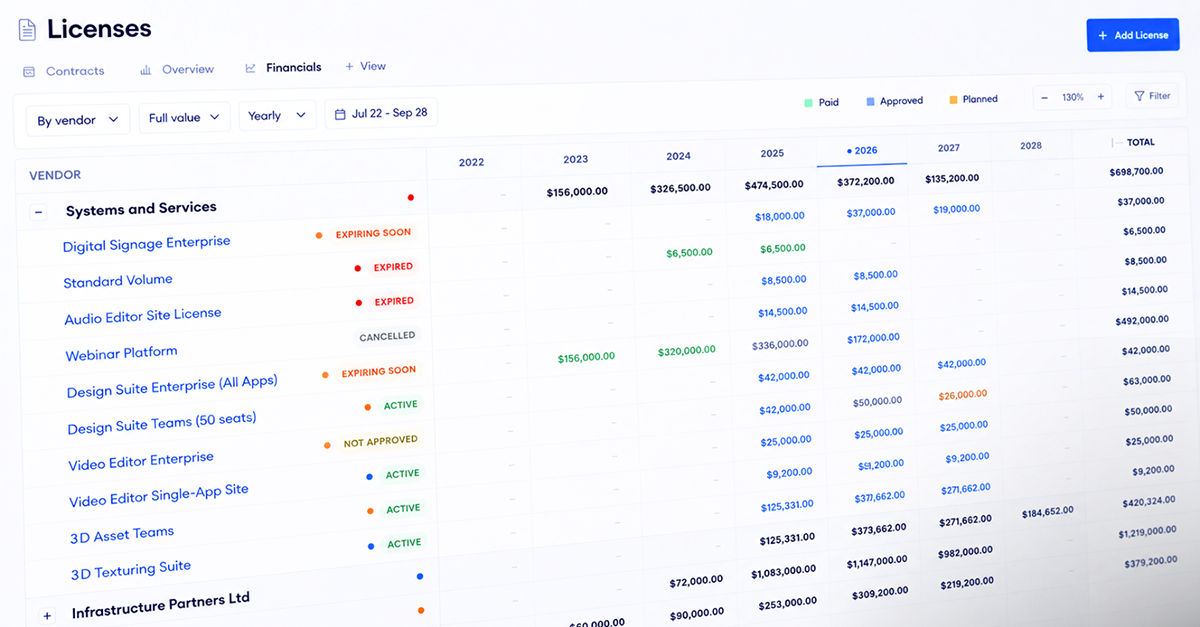Image resolution: width=1200 pixels, height=627 pixels.
Task: Click the $1,219,000.00 total cell
Action: coord(1147,531)
